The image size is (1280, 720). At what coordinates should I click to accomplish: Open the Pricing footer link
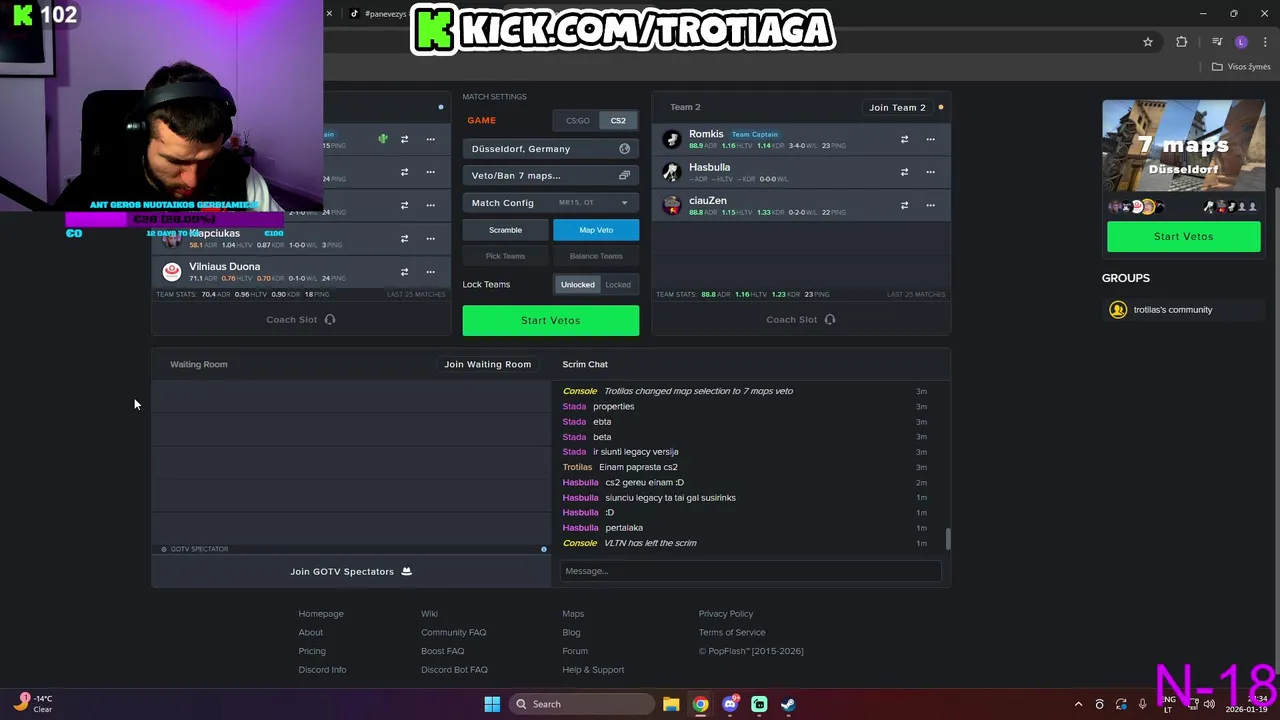(x=312, y=651)
